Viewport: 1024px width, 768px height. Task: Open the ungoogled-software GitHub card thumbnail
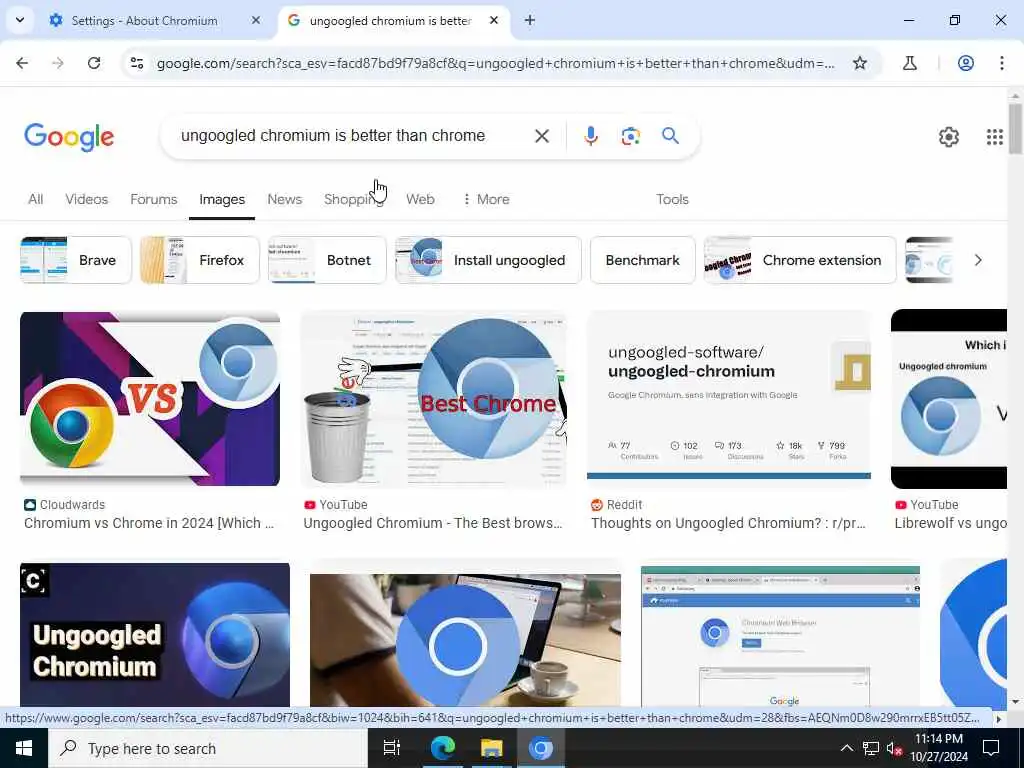coord(729,396)
